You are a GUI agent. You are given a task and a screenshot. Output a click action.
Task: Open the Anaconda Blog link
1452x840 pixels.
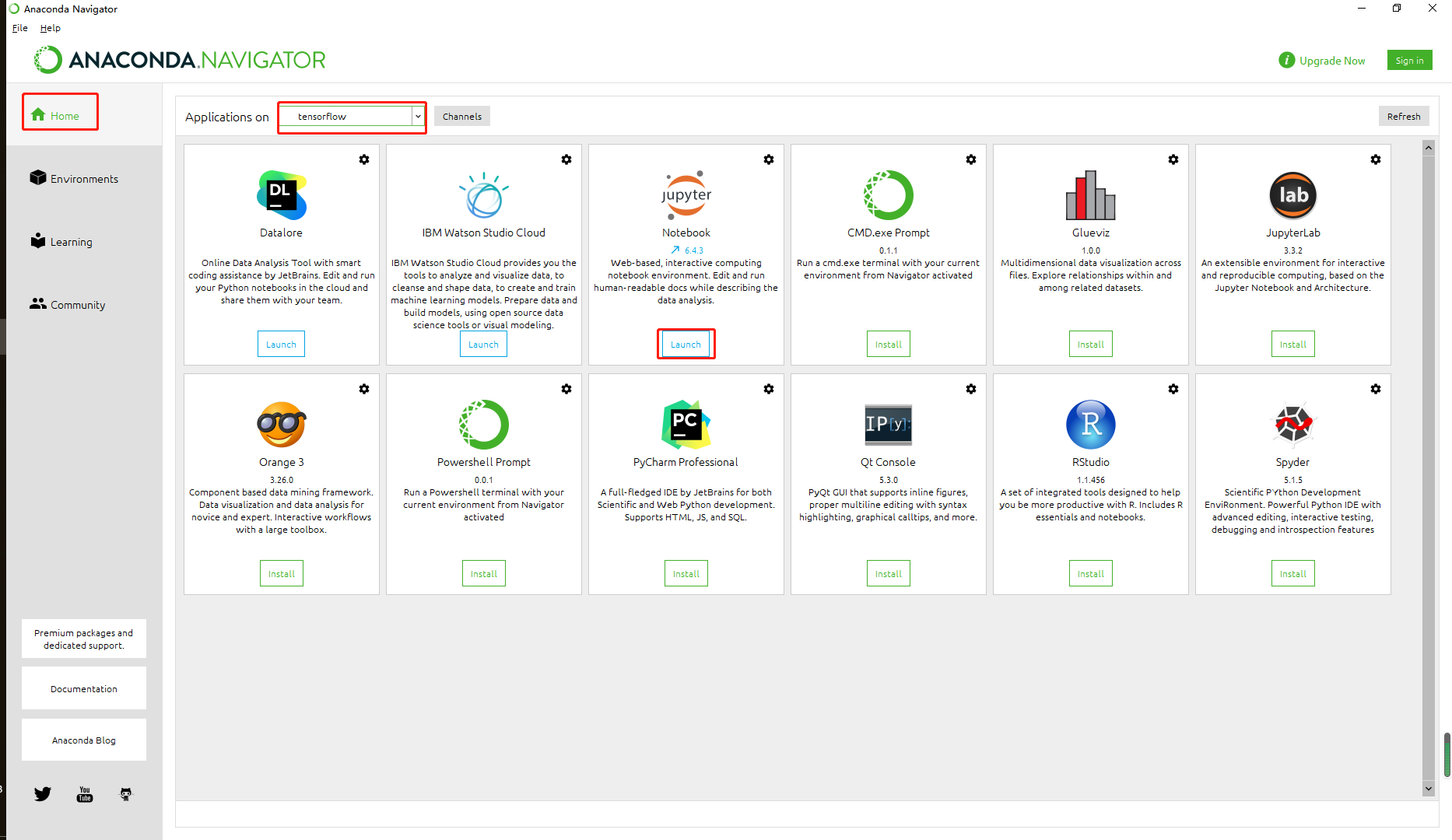click(x=84, y=740)
